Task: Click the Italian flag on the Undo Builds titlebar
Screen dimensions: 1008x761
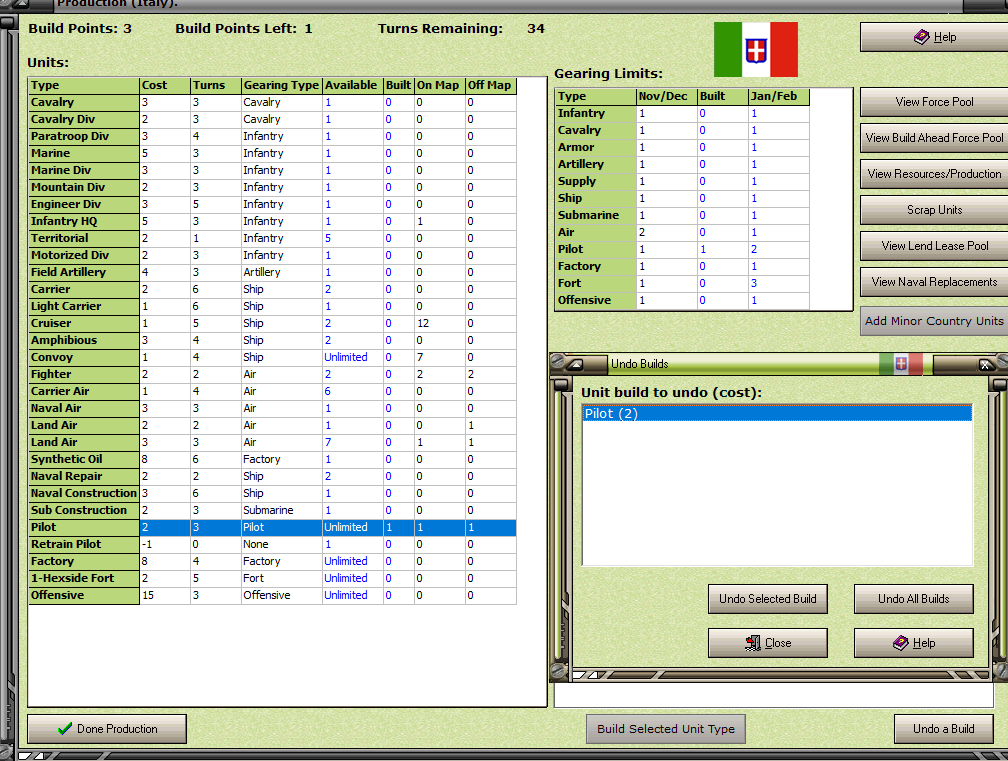Action: point(900,365)
